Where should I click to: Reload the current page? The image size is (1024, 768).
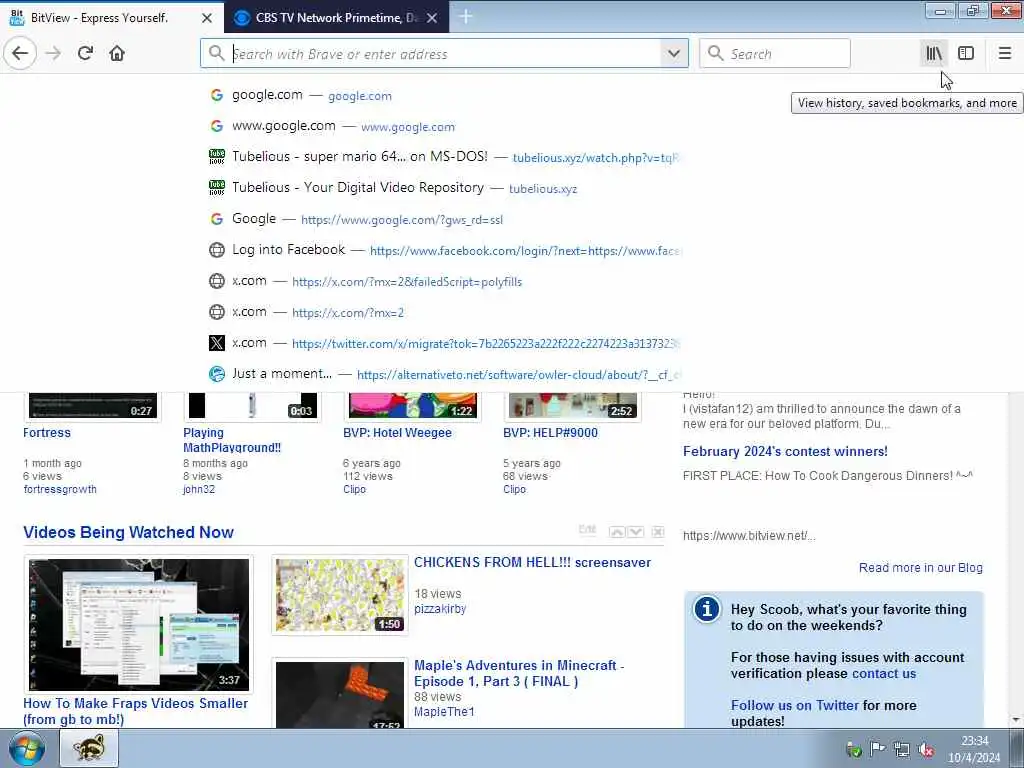[x=85, y=54]
